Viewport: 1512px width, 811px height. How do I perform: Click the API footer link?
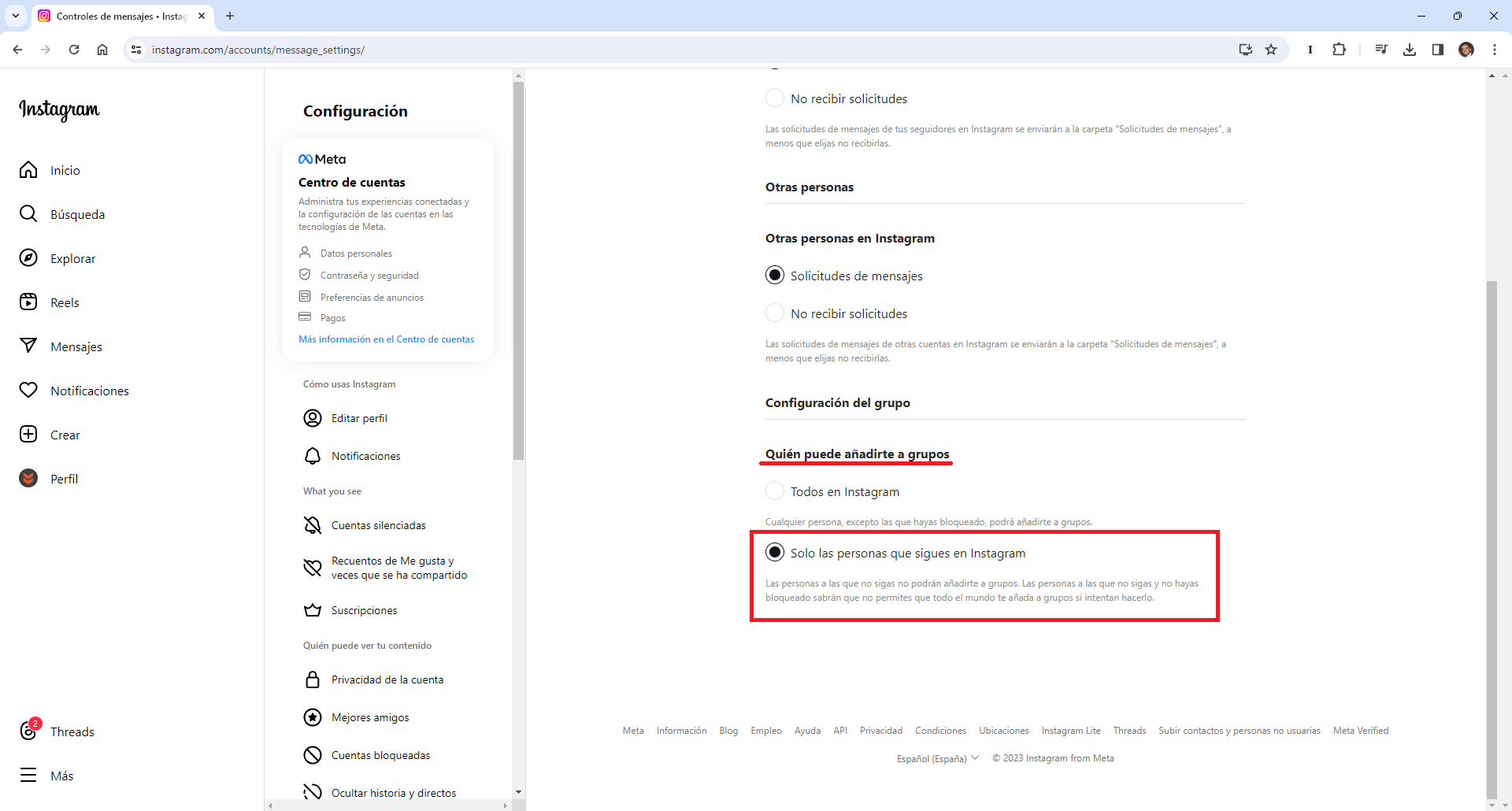point(840,731)
